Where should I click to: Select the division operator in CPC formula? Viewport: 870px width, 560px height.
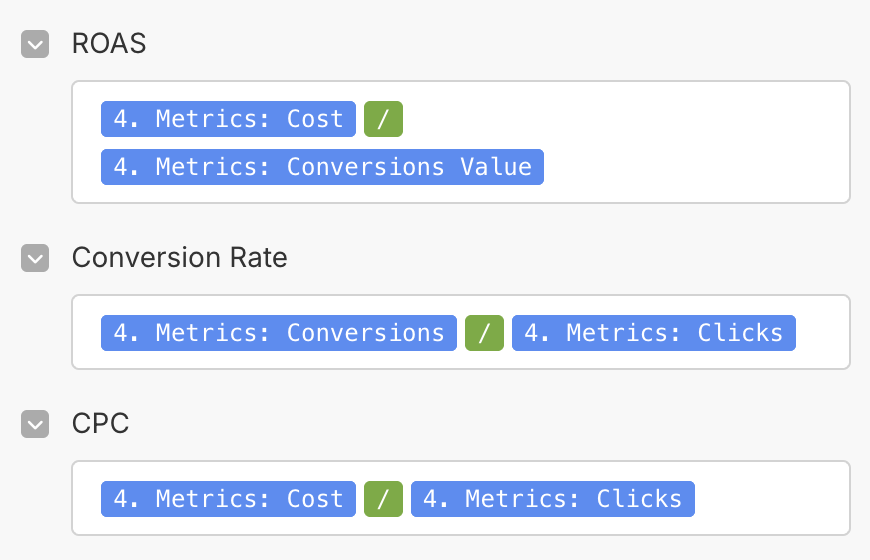point(383,499)
